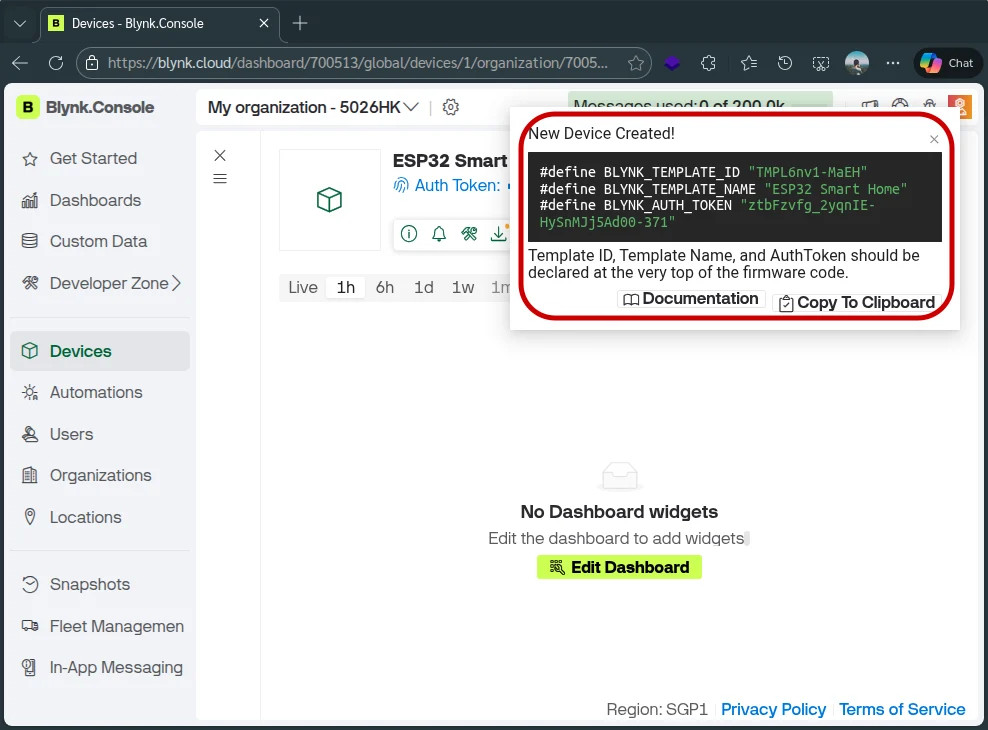Open the browser tab list dropdown
The image size is (988, 730).
(x=20, y=23)
